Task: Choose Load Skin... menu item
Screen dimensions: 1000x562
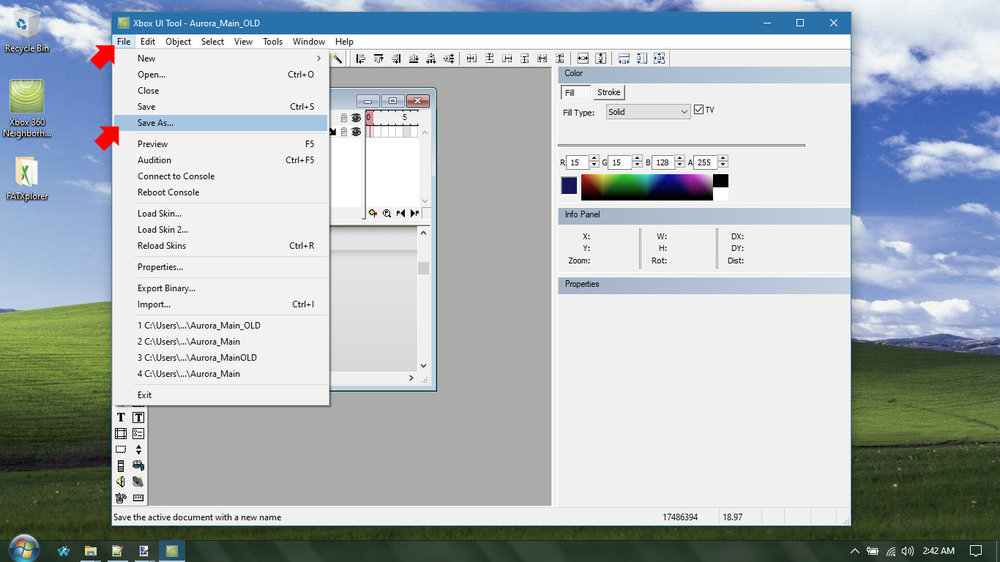Action: (221, 214)
